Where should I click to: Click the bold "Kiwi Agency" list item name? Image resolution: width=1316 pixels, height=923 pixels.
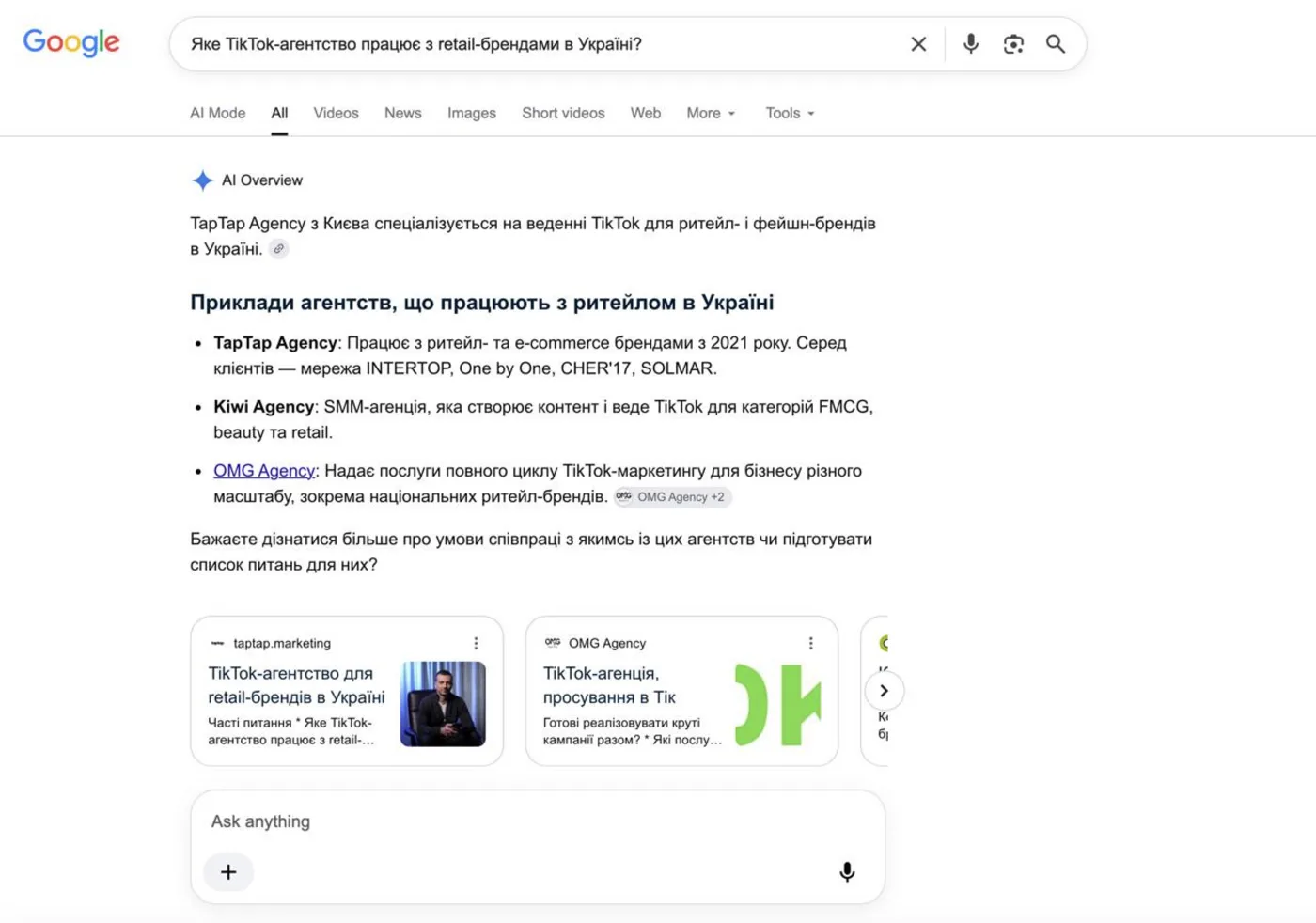pos(263,407)
